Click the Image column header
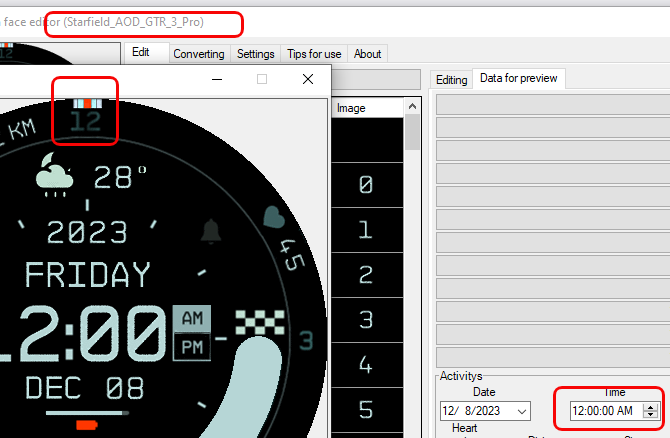The image size is (670, 438). point(367,108)
